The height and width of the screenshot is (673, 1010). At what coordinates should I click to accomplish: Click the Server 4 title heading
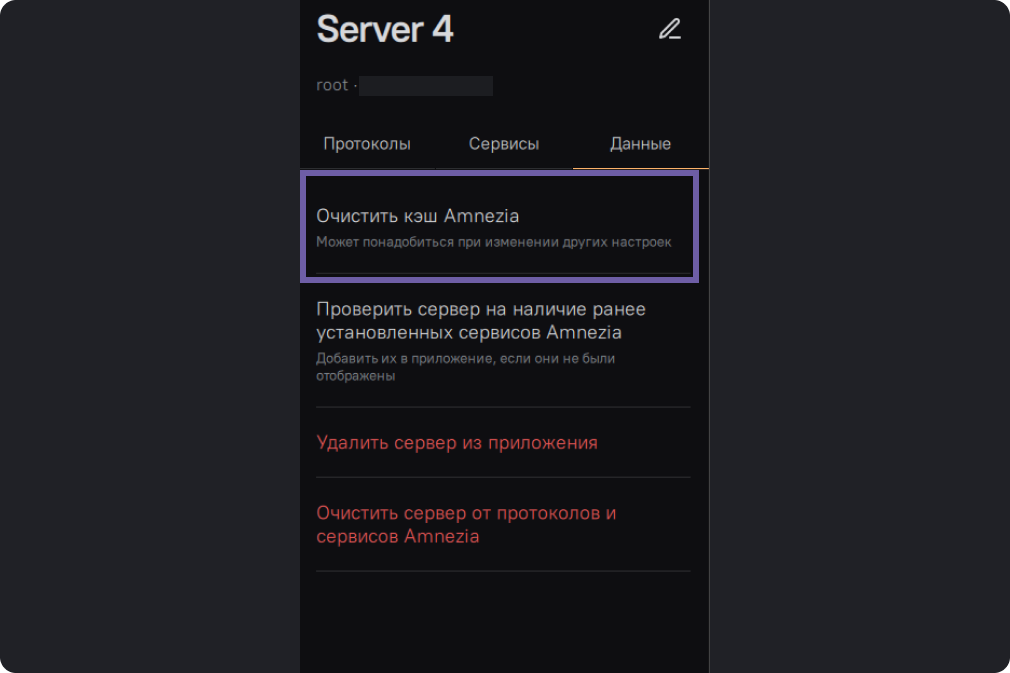tap(385, 30)
